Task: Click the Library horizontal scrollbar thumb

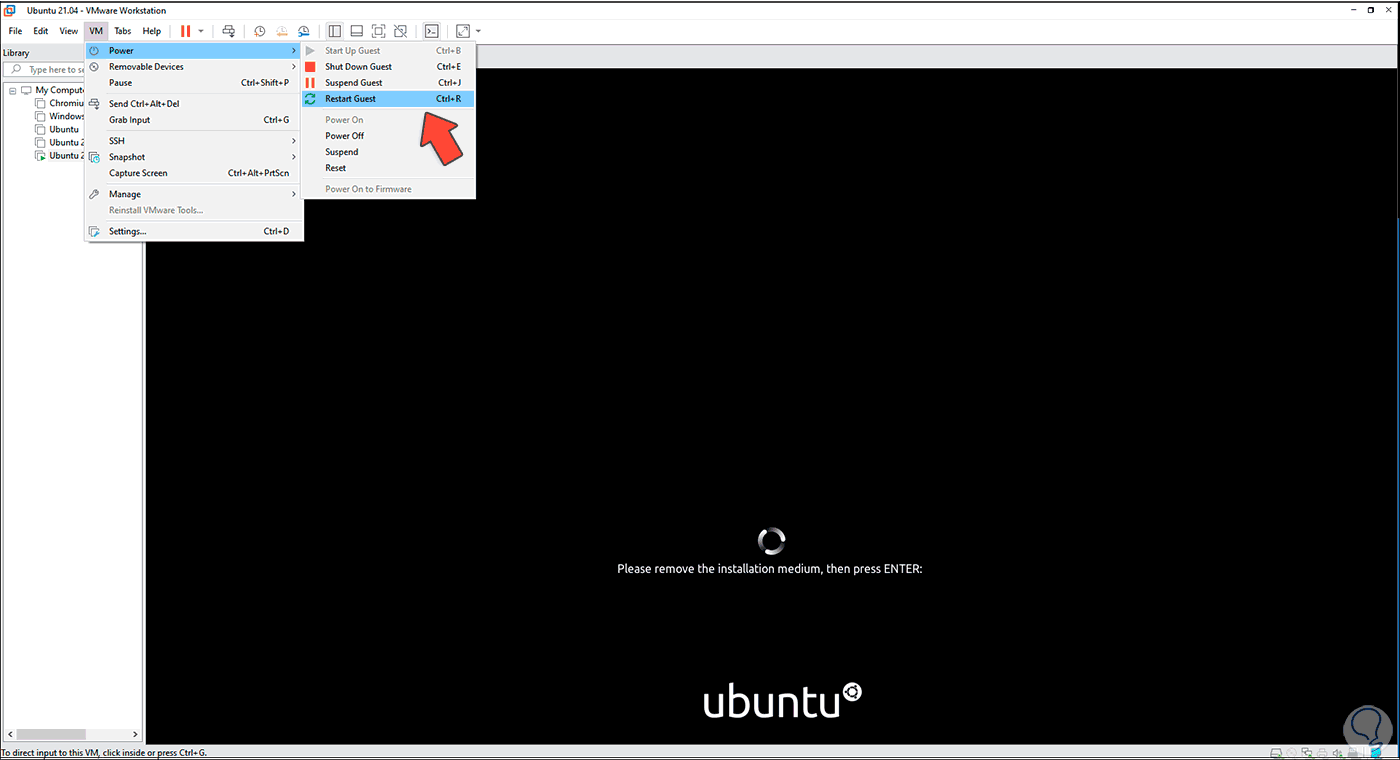Action: click(51, 734)
